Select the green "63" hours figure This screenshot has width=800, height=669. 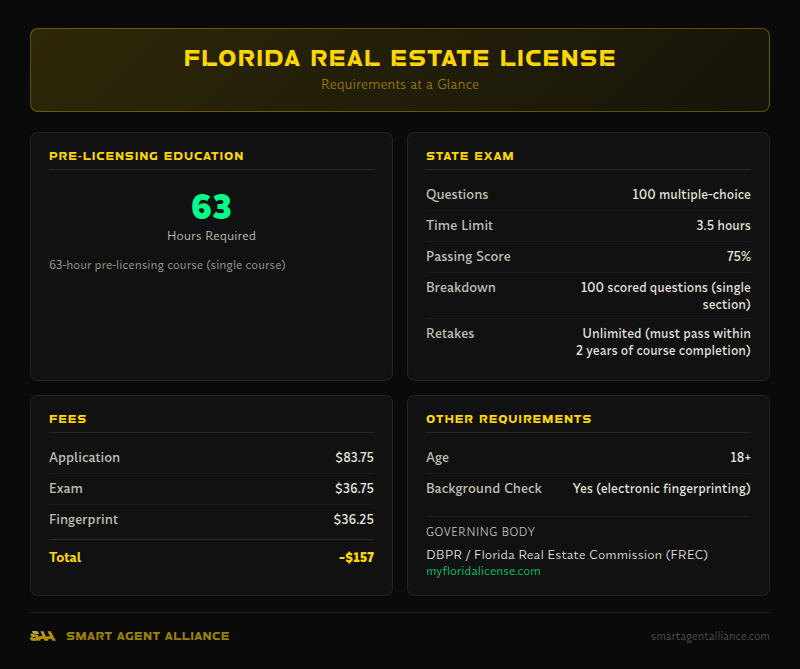pos(210,207)
